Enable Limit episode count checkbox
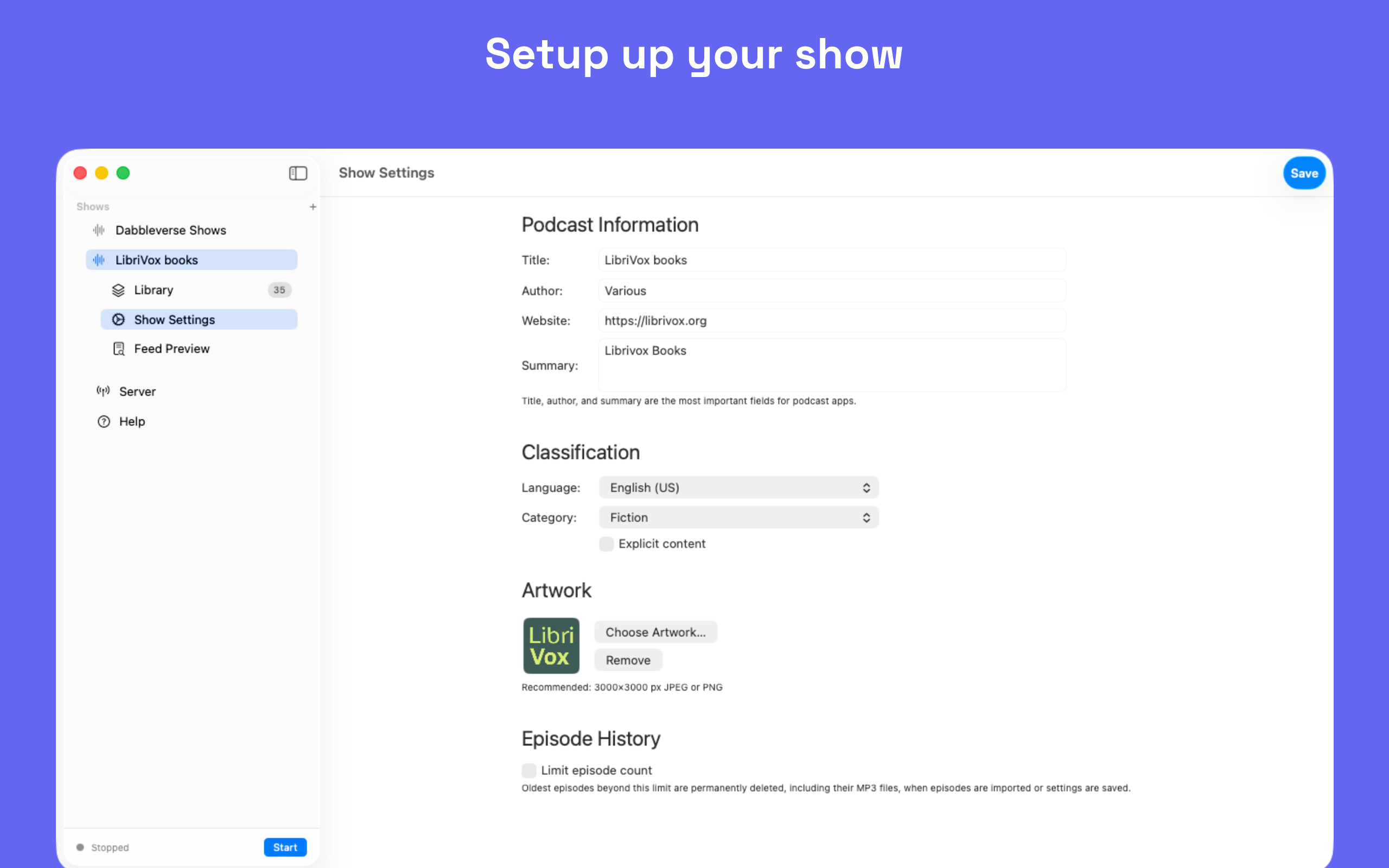 (x=529, y=770)
